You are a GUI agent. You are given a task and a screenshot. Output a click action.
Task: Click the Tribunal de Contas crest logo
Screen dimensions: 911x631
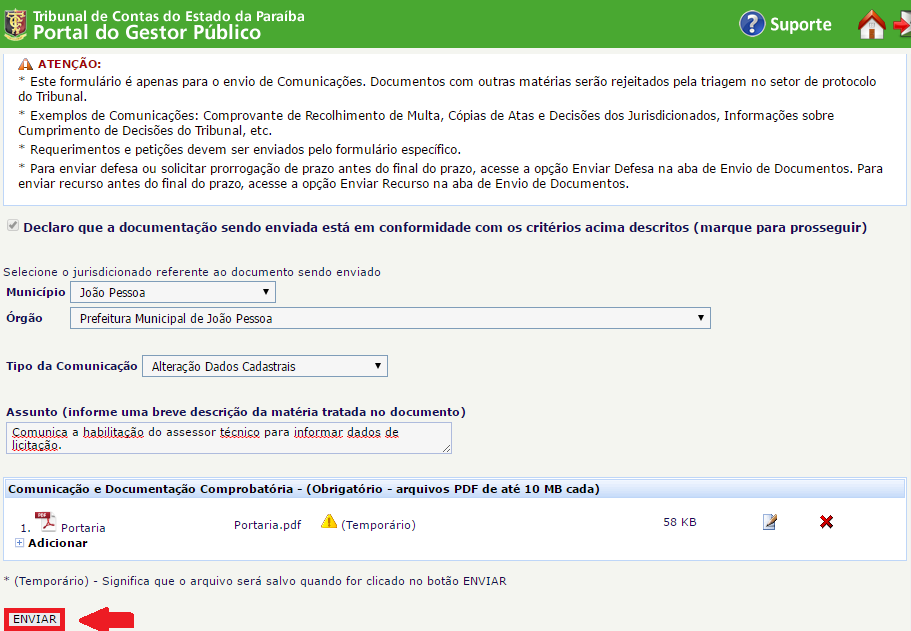(15, 24)
